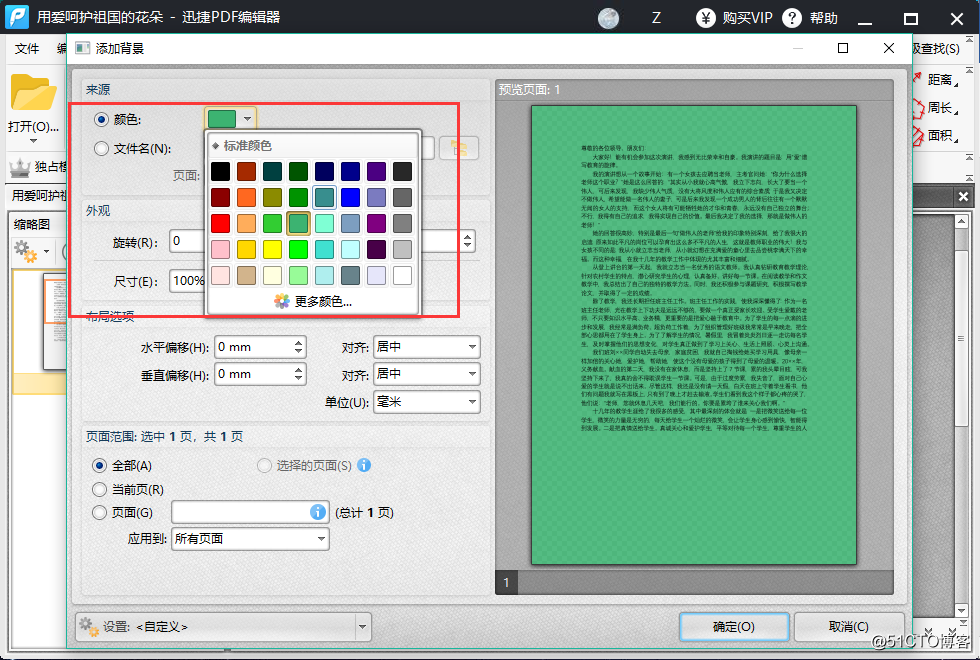Click the 水平偏移 0 mm field
This screenshot has height=660, width=980.
pyautogui.click(x=254, y=347)
